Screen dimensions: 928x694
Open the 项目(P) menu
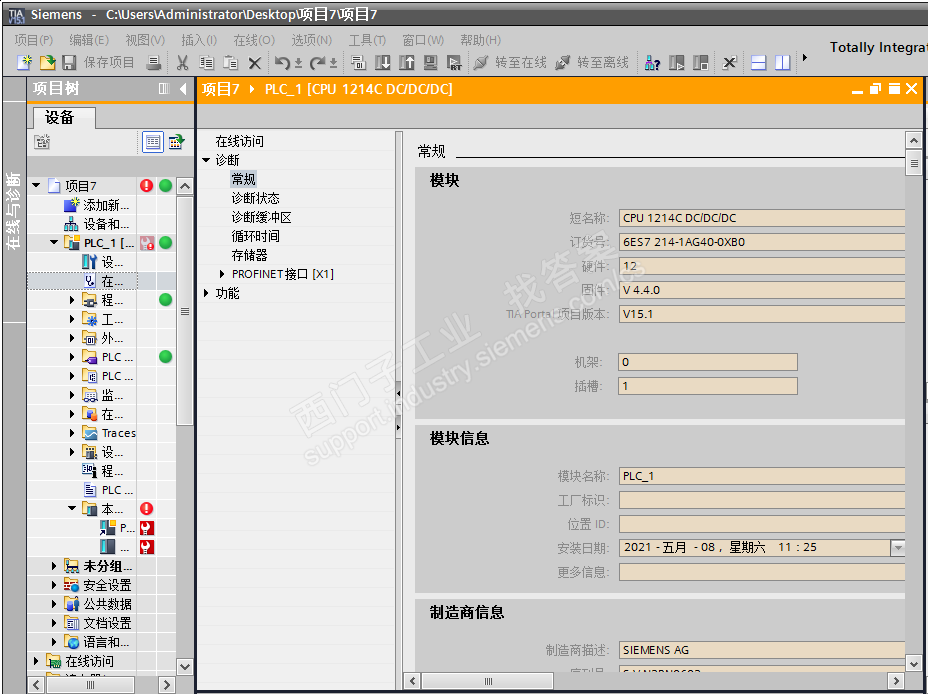[34, 40]
